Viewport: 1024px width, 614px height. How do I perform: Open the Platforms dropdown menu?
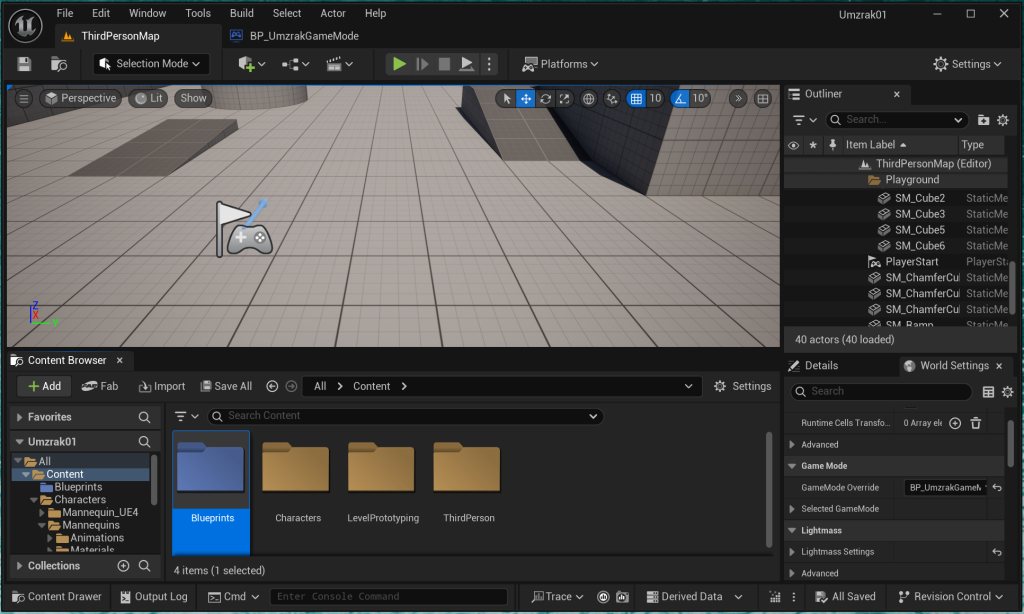[x=560, y=63]
